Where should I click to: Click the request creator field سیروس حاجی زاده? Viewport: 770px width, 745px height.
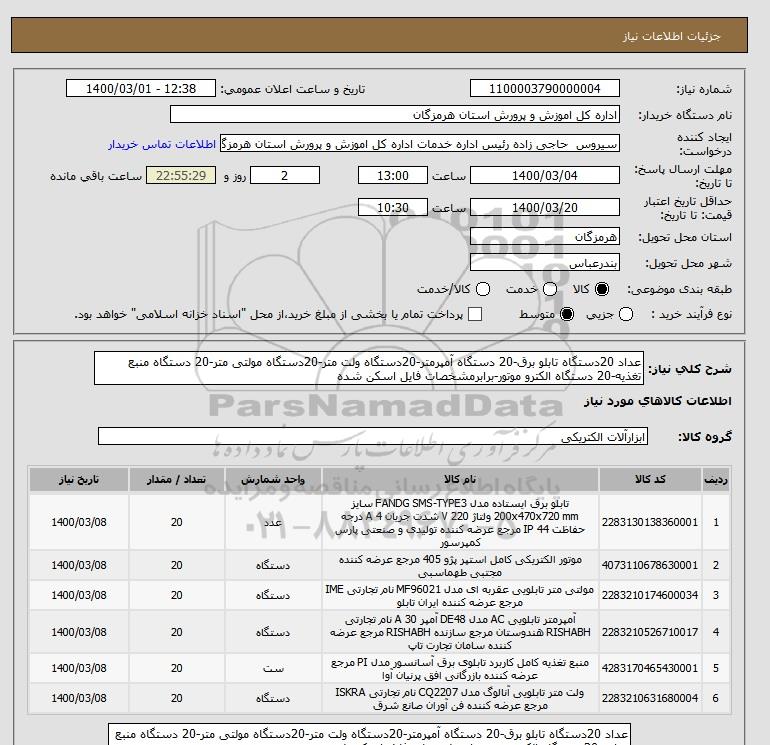click(x=420, y=144)
